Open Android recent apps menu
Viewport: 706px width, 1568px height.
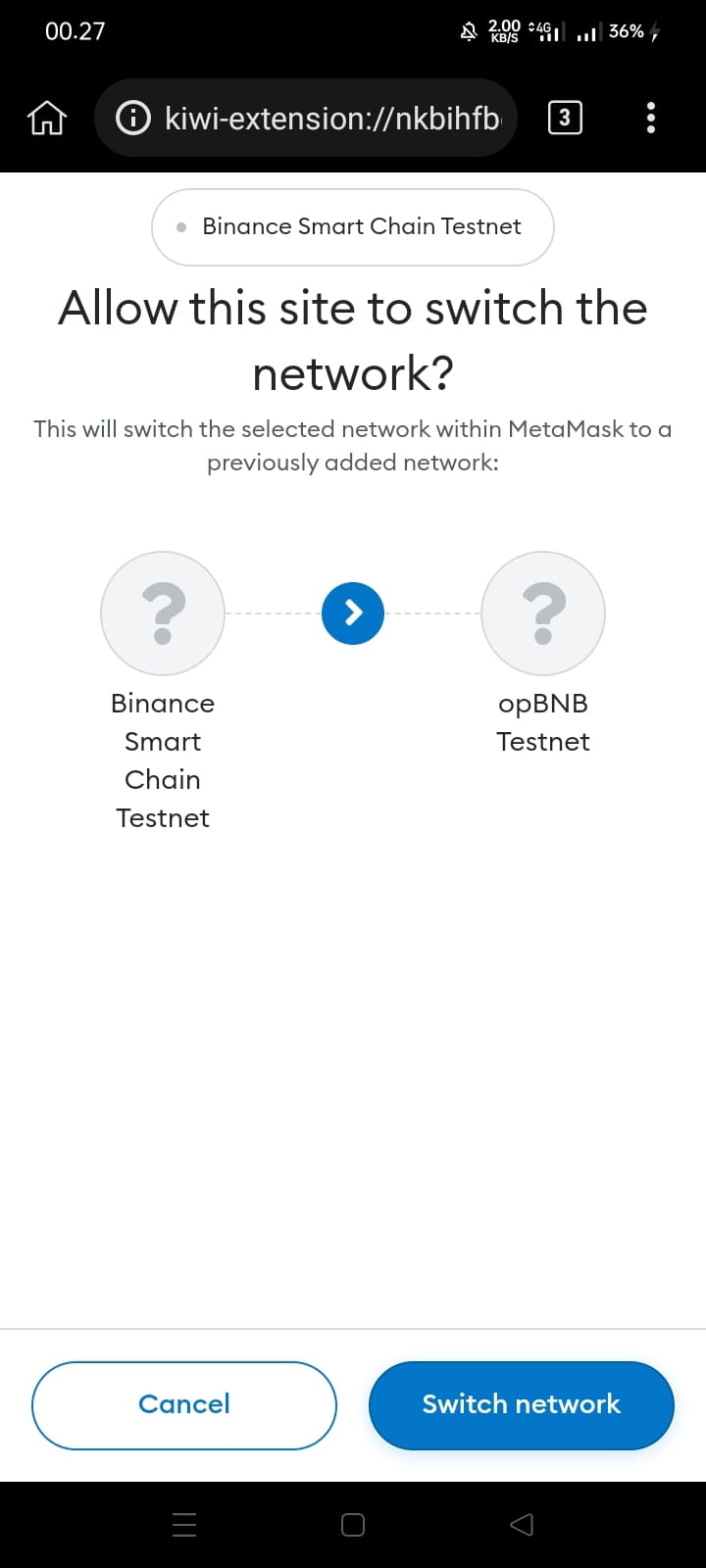coord(184,1524)
